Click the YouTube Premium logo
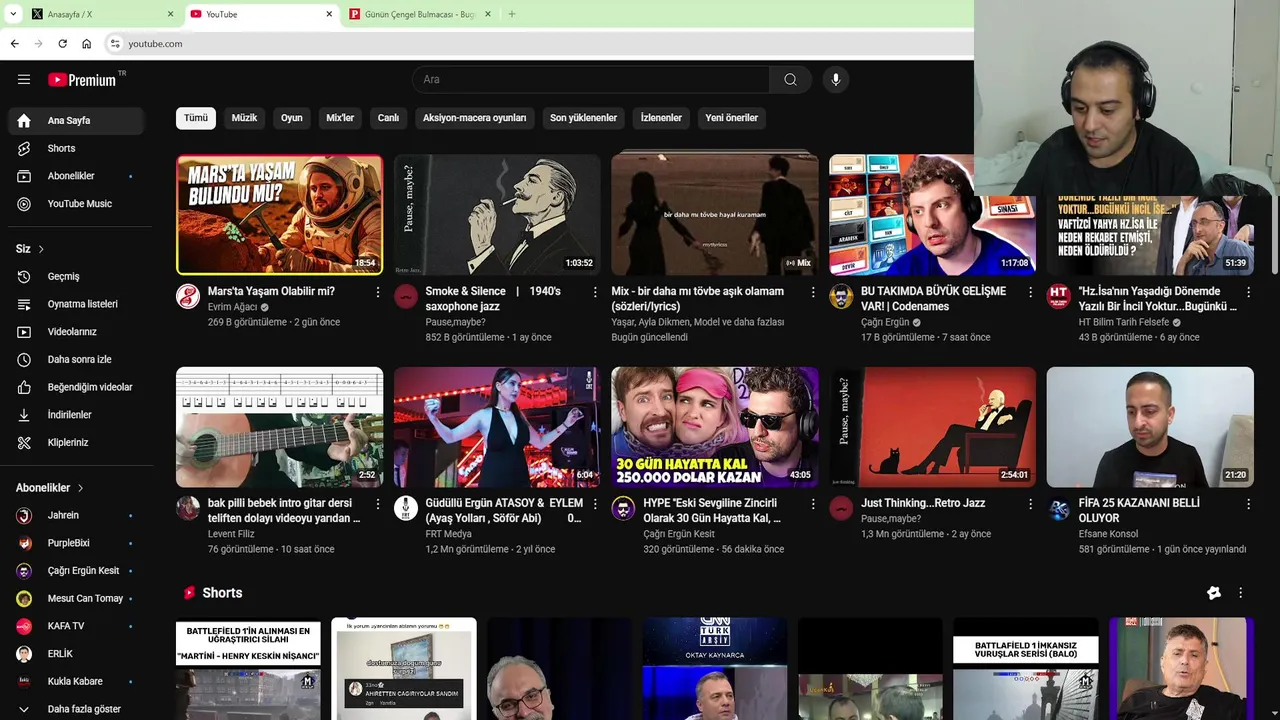Viewport: 1280px width, 720px height. pos(82,80)
